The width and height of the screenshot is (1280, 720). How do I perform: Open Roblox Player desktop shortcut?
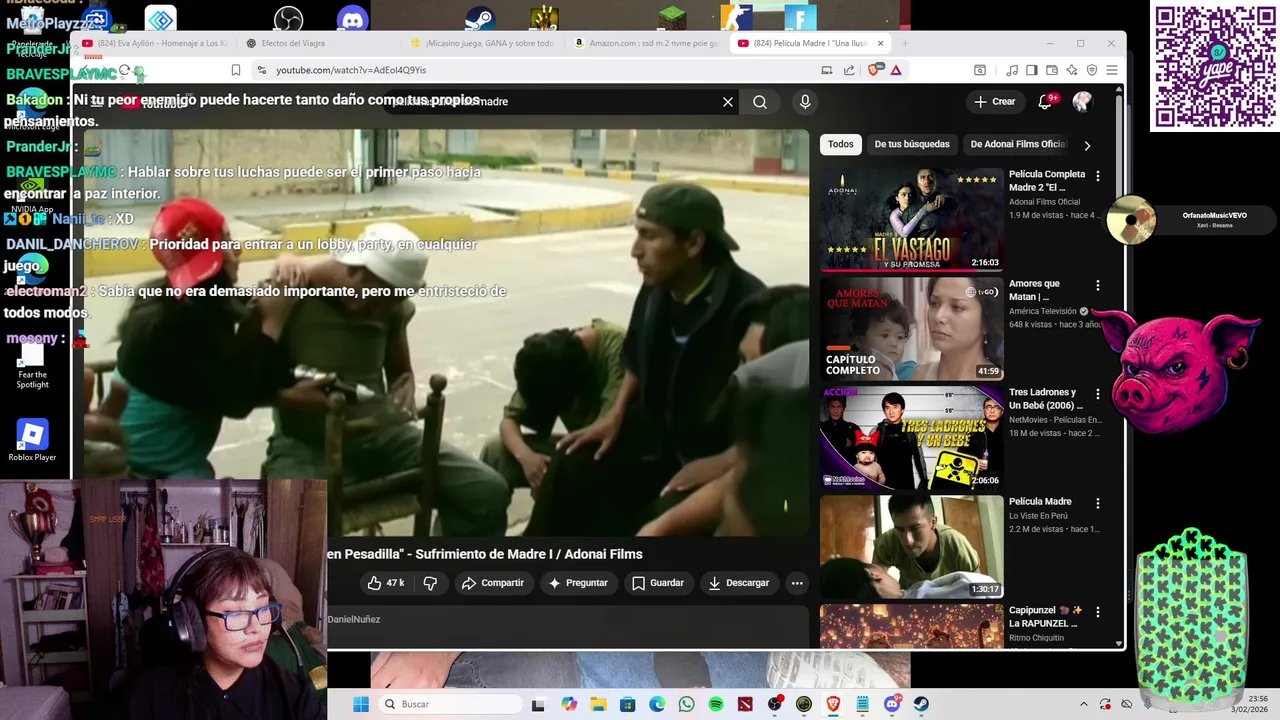[x=32, y=441]
